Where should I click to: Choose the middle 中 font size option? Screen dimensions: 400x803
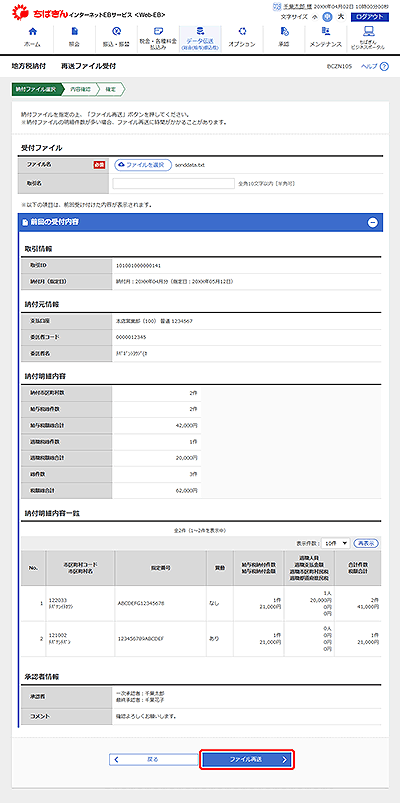point(328,17)
